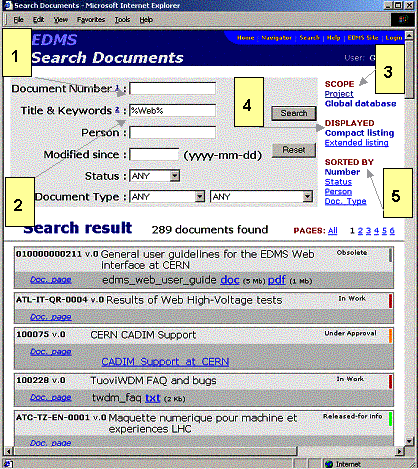Open the Status dropdown set to ANY
The width and height of the screenshot is (418, 469).
coord(155,176)
